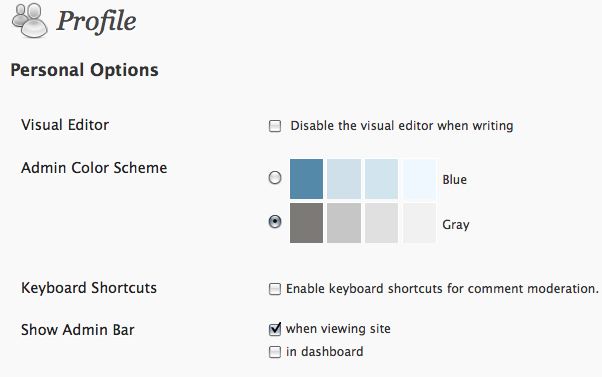The image size is (602, 377).
Task: Click the Profile users icon
Action: point(30,20)
